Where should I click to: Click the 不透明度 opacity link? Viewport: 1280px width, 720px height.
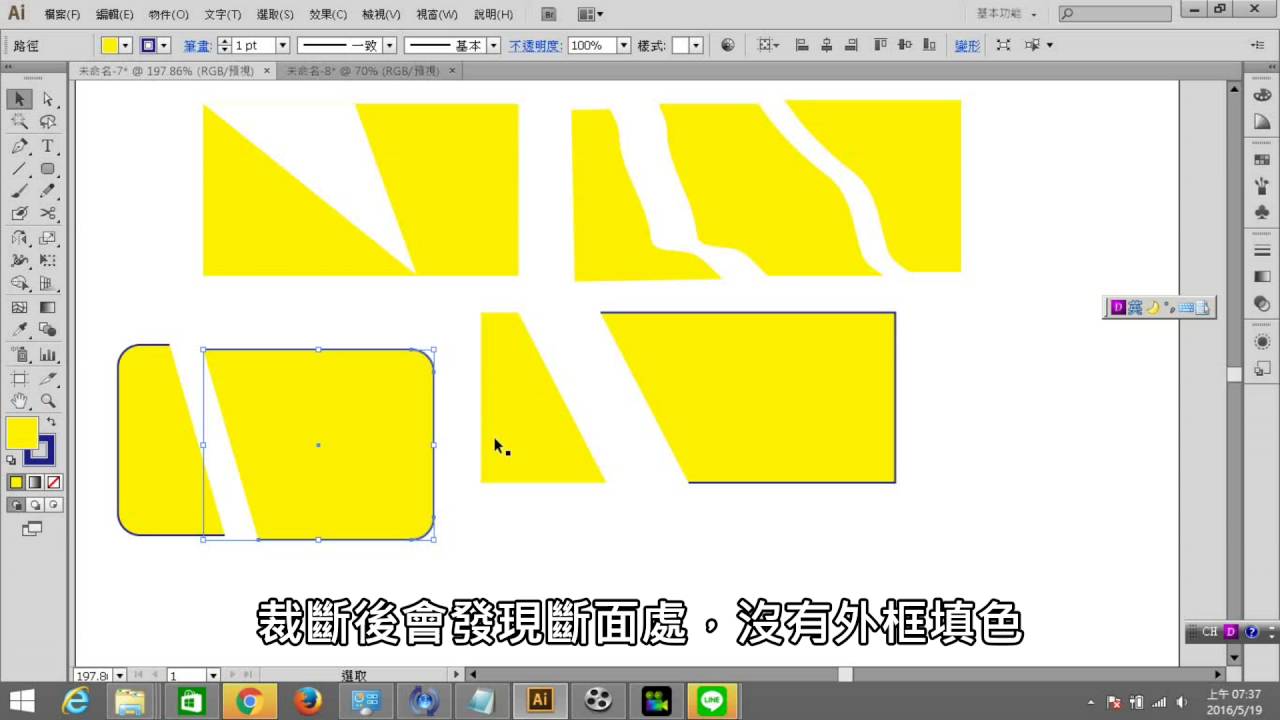536,45
